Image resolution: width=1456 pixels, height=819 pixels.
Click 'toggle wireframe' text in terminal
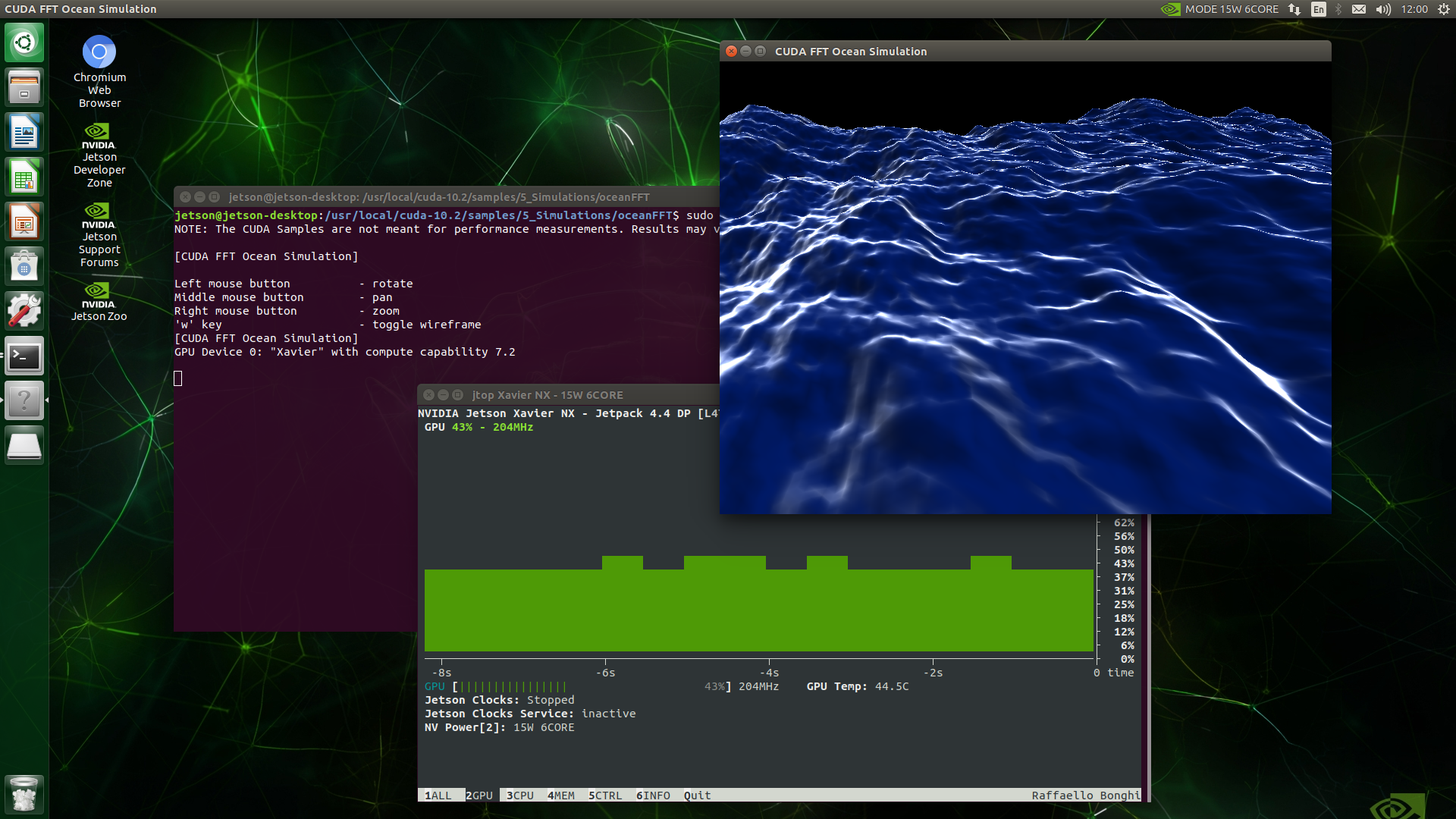(x=426, y=325)
